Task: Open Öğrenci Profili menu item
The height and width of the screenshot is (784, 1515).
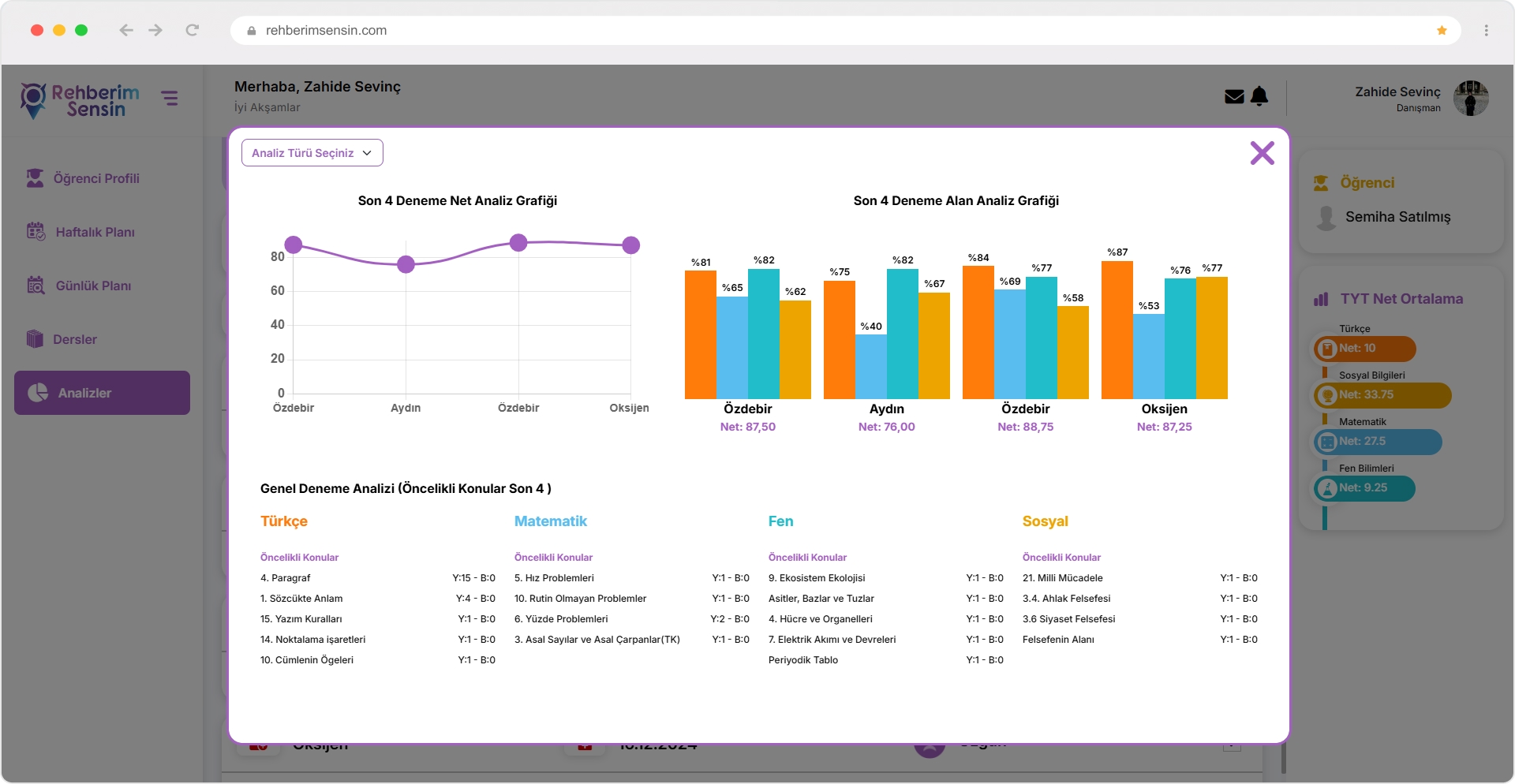Action: pyautogui.click(x=95, y=179)
